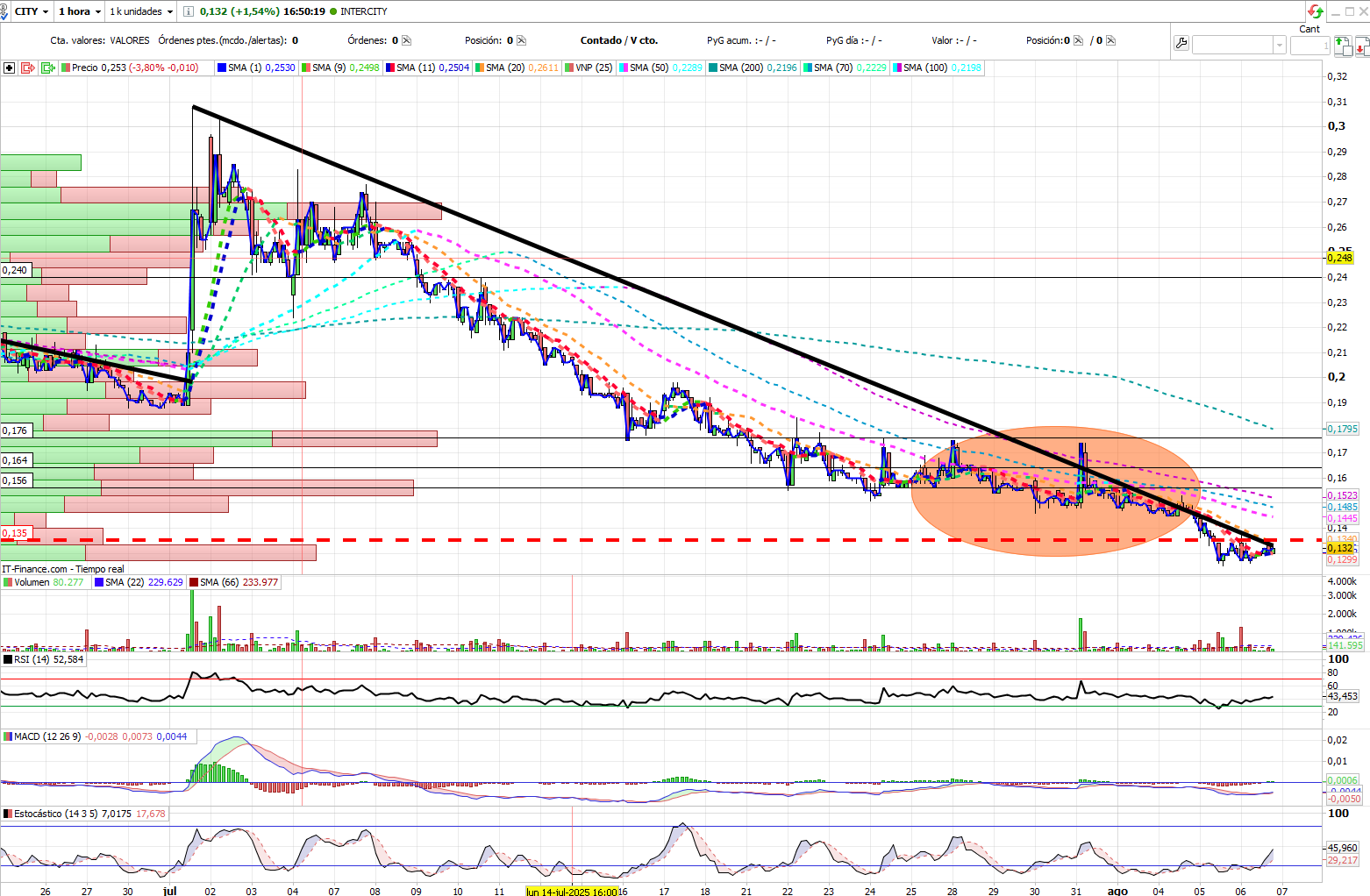Click the volume SMA (22) label
1370x896 pixels.
tap(139, 582)
